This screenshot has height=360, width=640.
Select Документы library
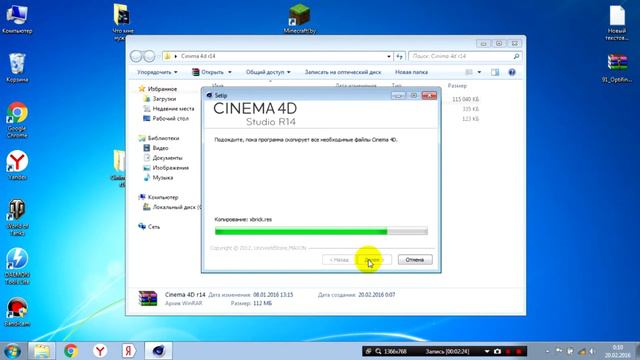click(x=167, y=158)
